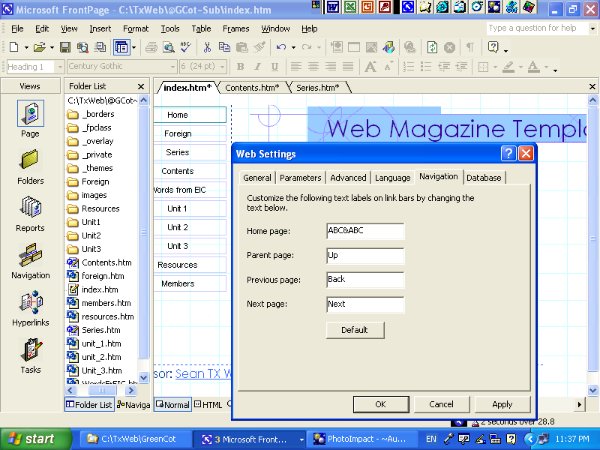Screen dimensions: 600x450
Task: Click the Bulleted list icon
Action: pyautogui.click(x=426, y=67)
